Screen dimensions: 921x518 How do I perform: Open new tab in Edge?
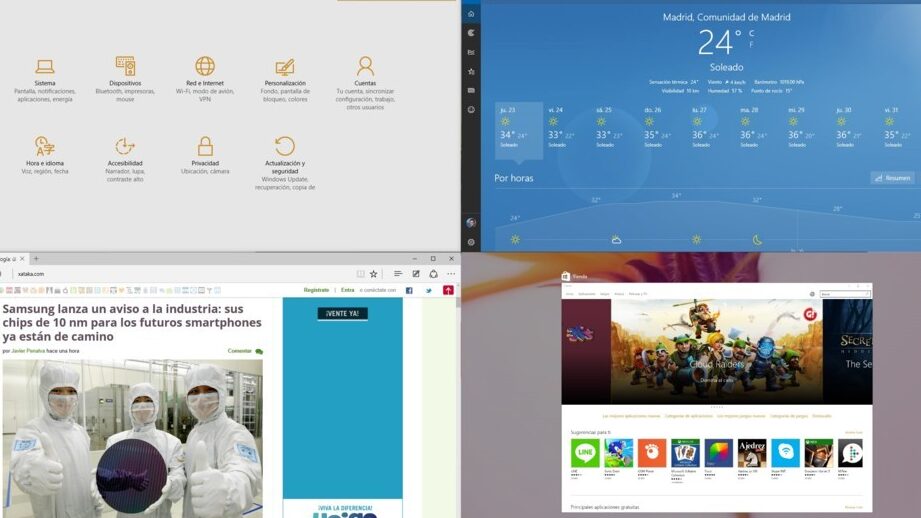pyautogui.click(x=36, y=258)
